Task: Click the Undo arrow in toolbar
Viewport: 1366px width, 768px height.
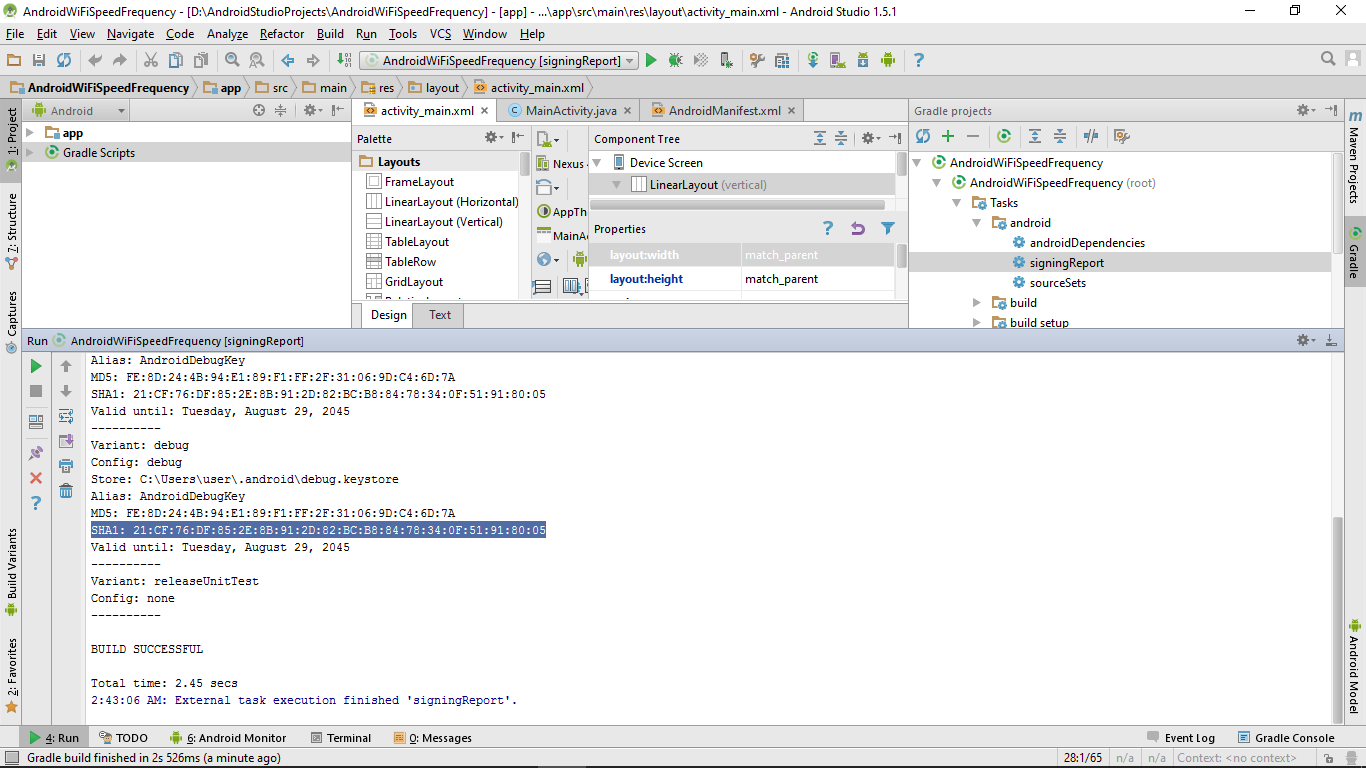Action: pyautogui.click(x=95, y=60)
